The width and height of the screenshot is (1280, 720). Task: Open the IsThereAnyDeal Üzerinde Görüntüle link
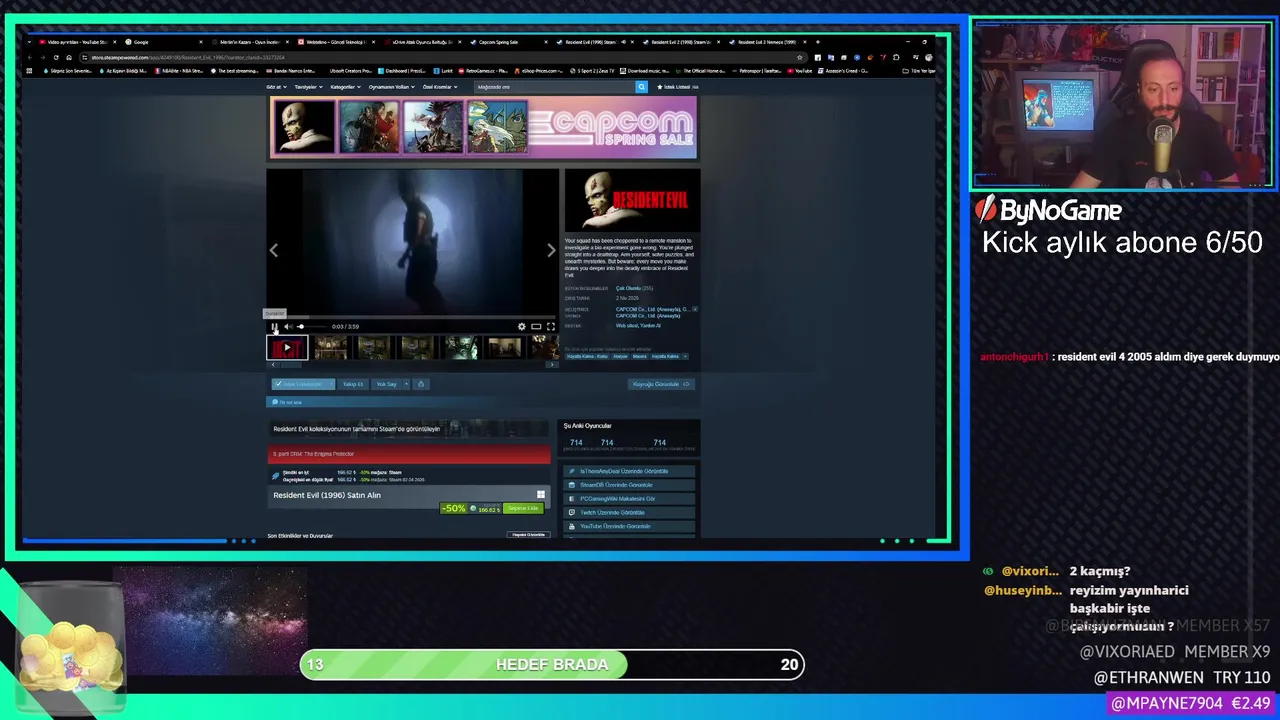pos(630,471)
